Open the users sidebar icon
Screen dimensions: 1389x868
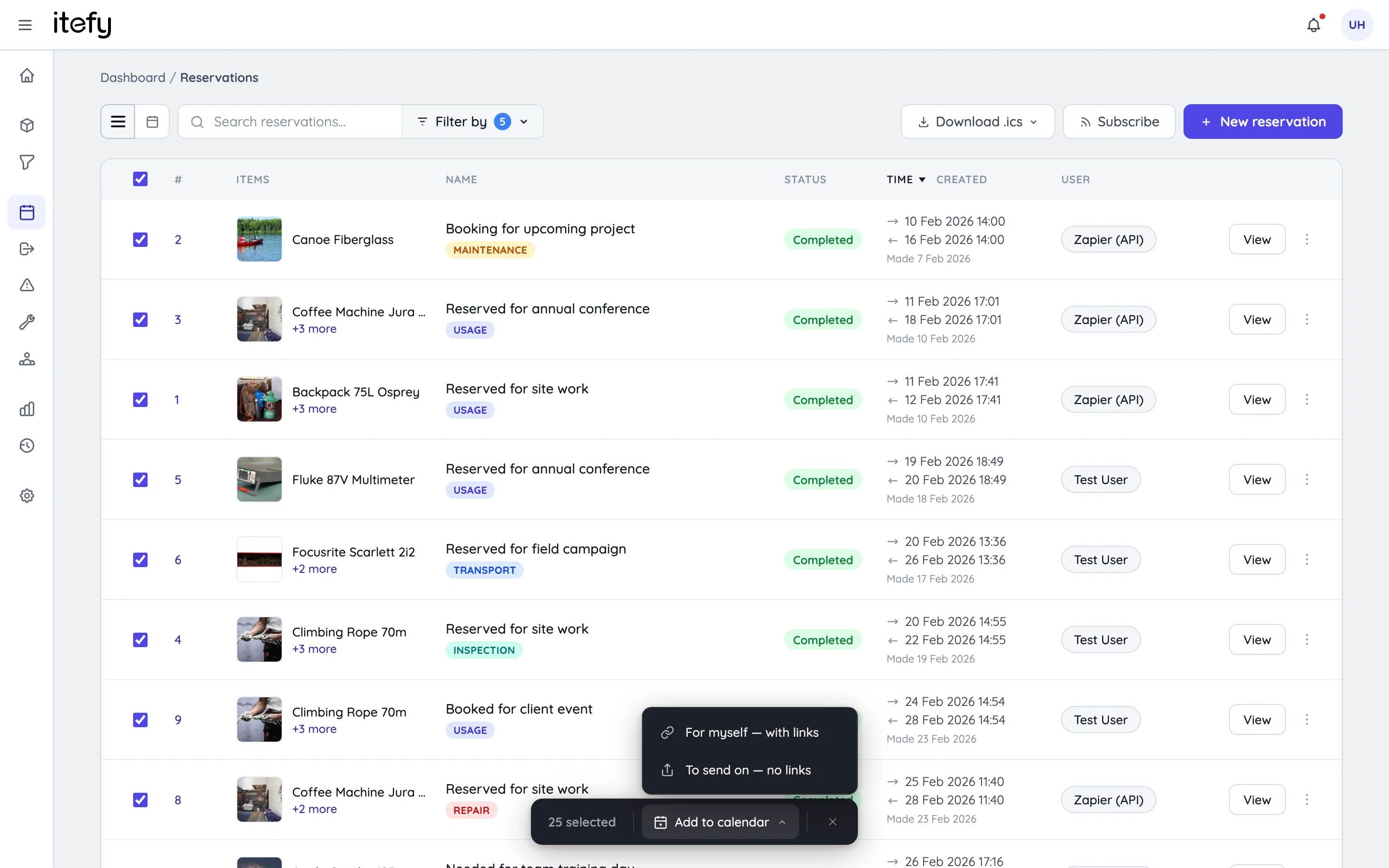pyautogui.click(x=27, y=359)
